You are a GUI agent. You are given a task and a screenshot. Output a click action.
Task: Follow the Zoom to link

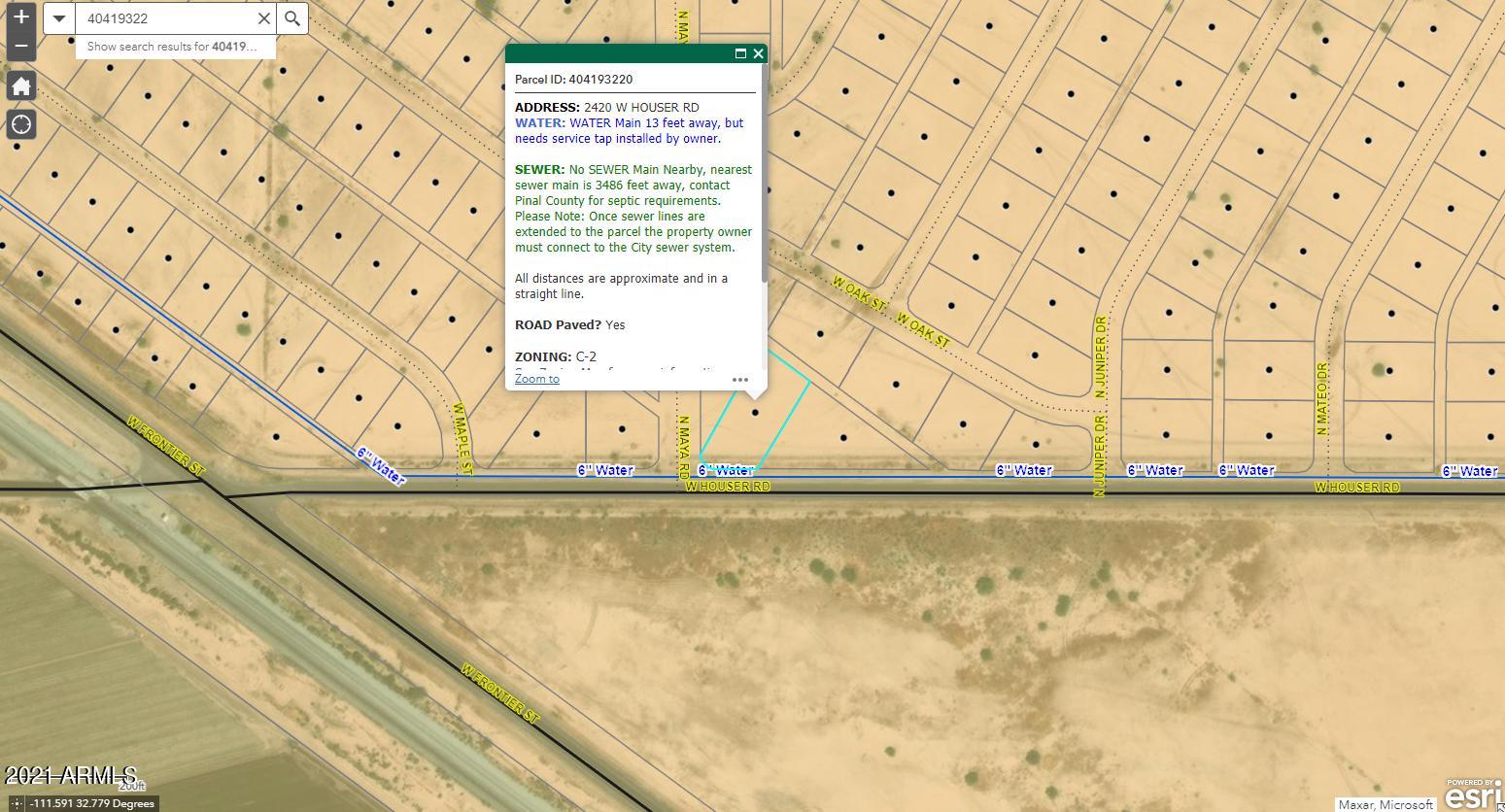(537, 379)
